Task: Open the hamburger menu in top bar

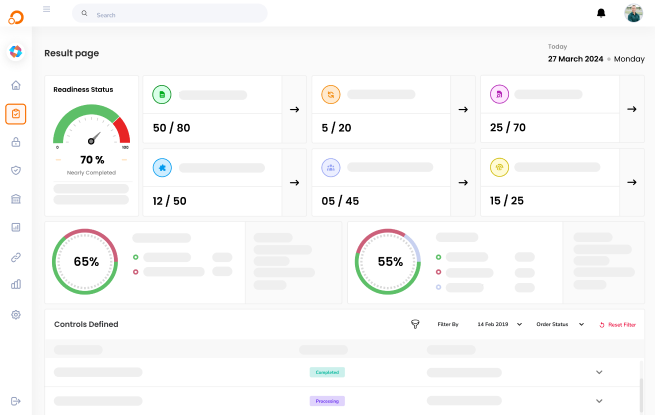Action: 47,9
